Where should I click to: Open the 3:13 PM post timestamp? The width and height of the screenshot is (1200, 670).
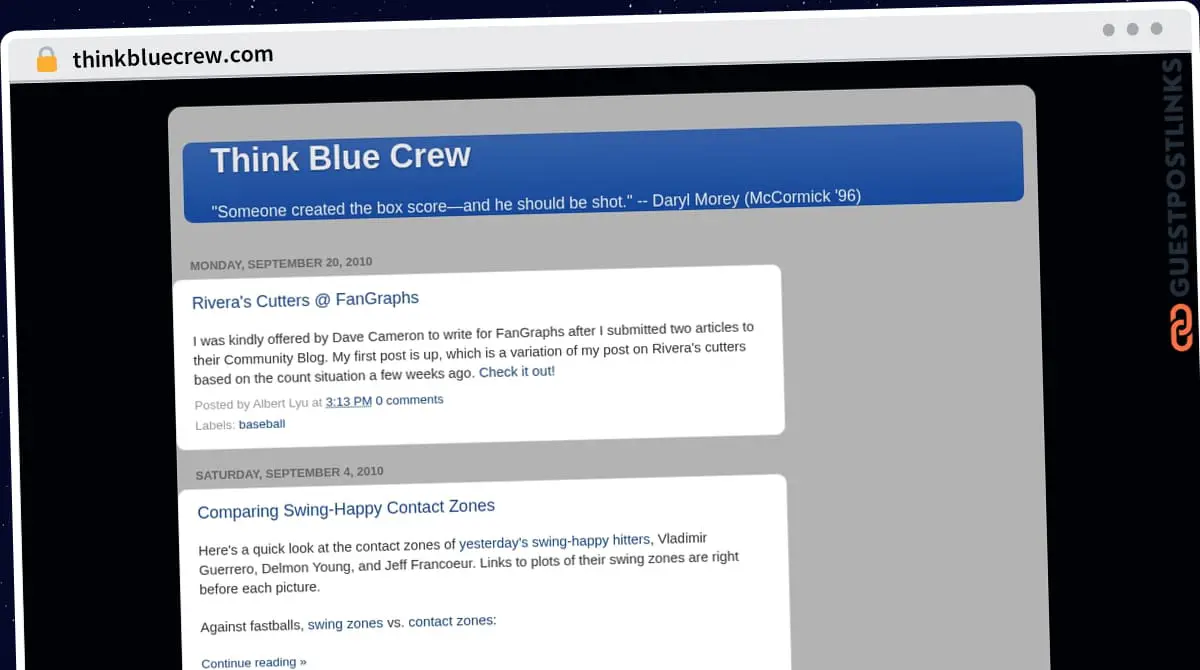[x=348, y=402]
